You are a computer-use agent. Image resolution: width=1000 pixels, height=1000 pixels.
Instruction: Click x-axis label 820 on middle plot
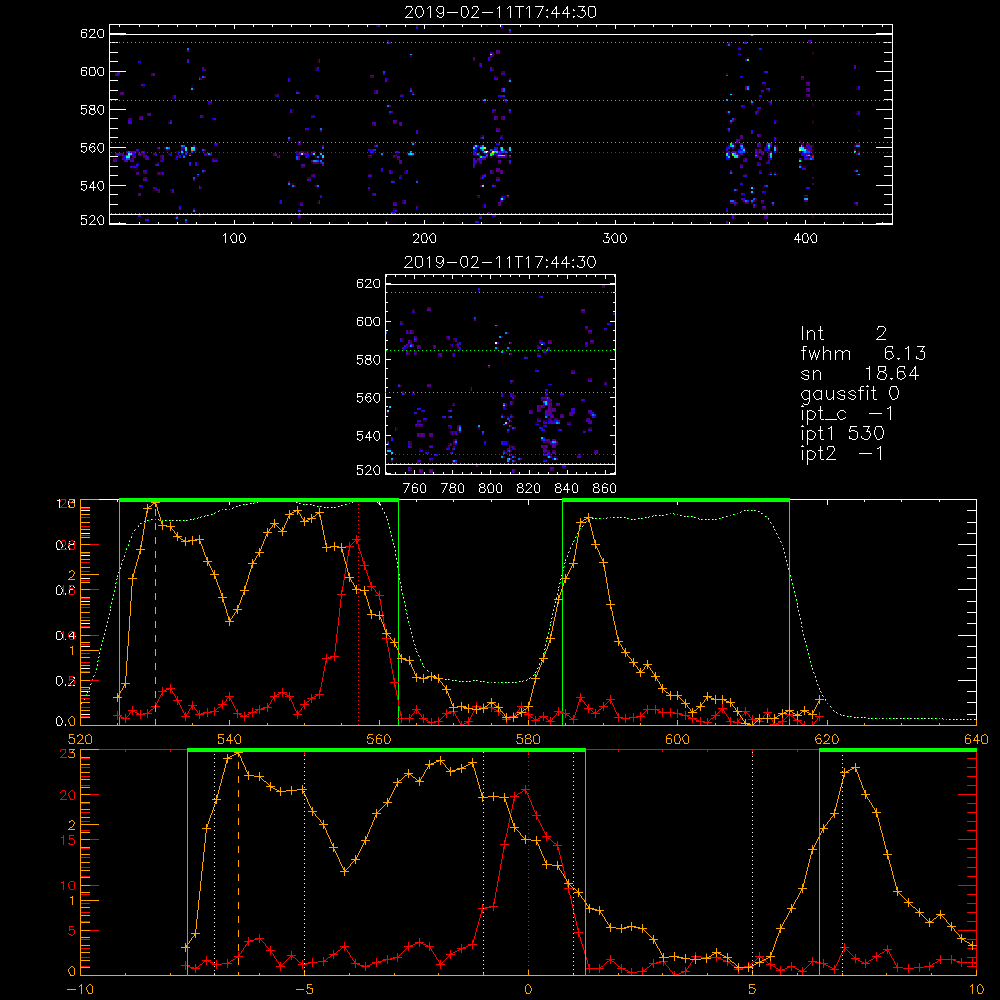click(x=529, y=489)
